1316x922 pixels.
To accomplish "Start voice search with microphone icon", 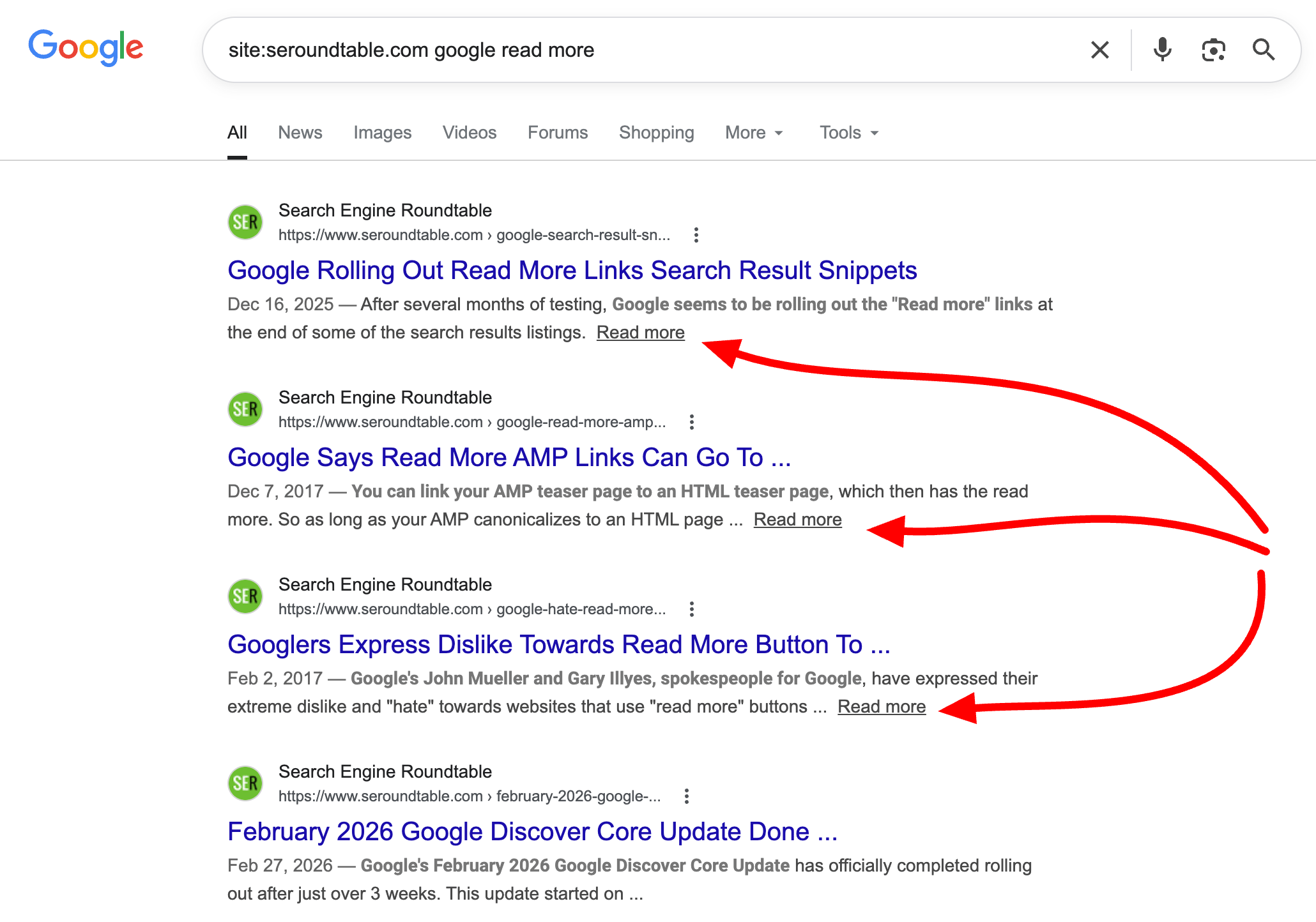I will pos(1162,50).
